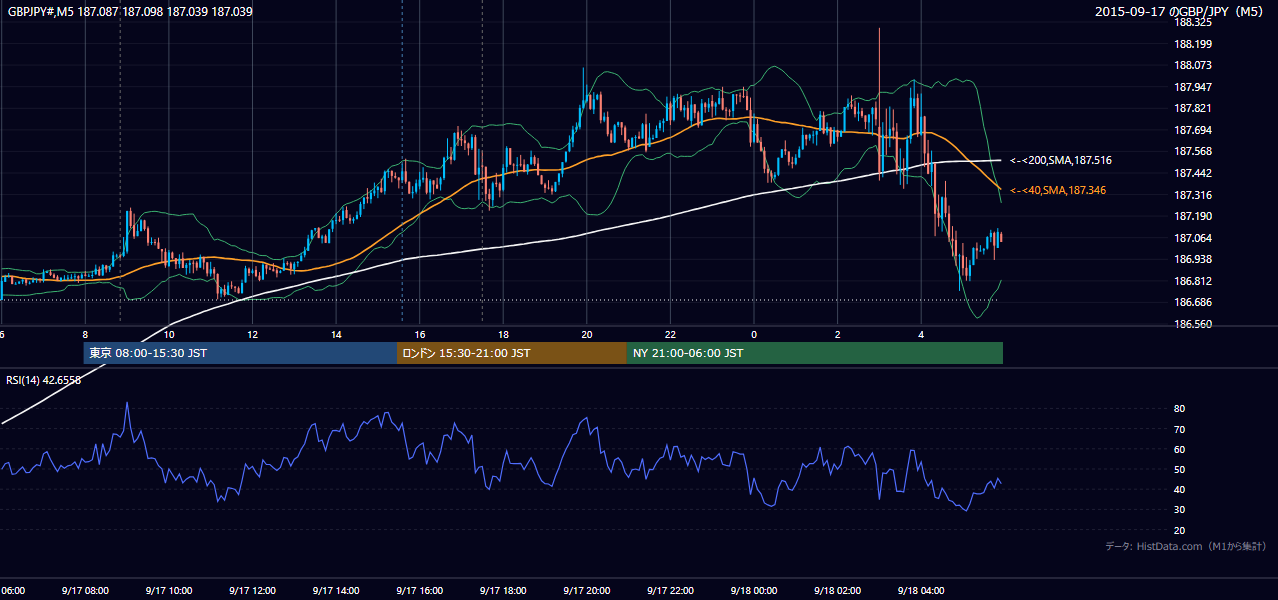Viewport: 1278px width, 600px height.
Task: Click hour label 16 under price chart
Action: tap(420, 335)
